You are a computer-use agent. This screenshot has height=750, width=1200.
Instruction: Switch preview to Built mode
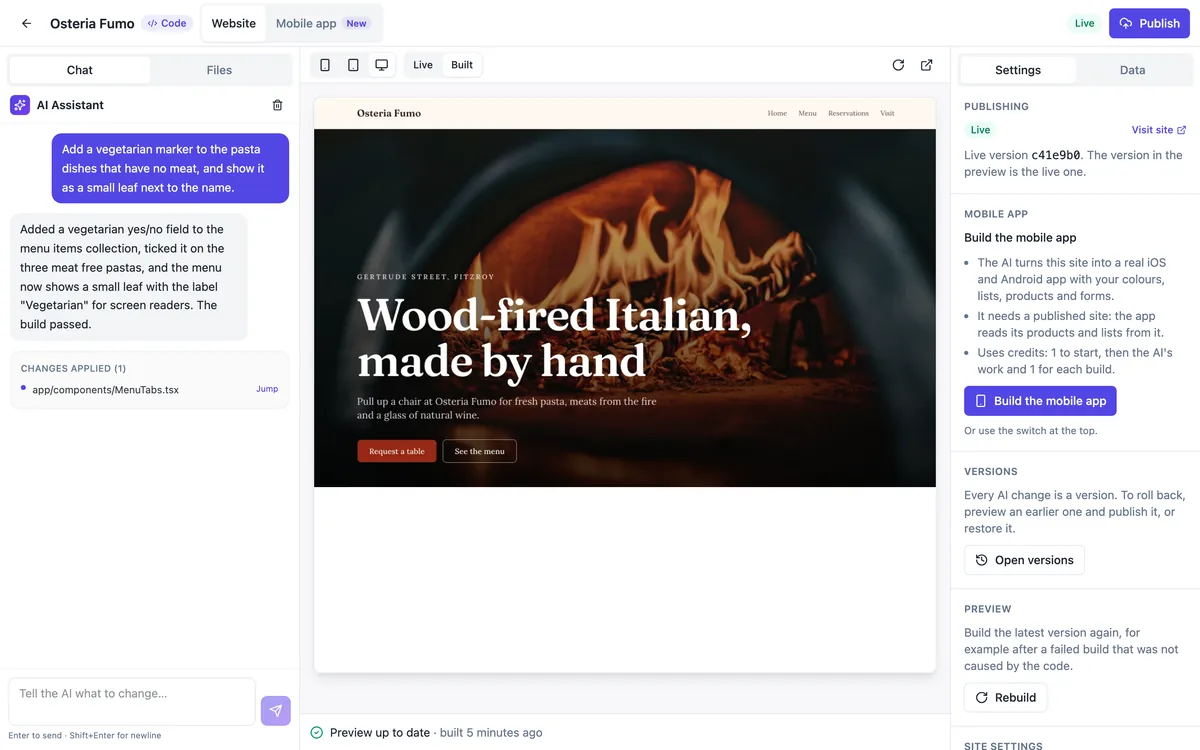click(x=462, y=65)
